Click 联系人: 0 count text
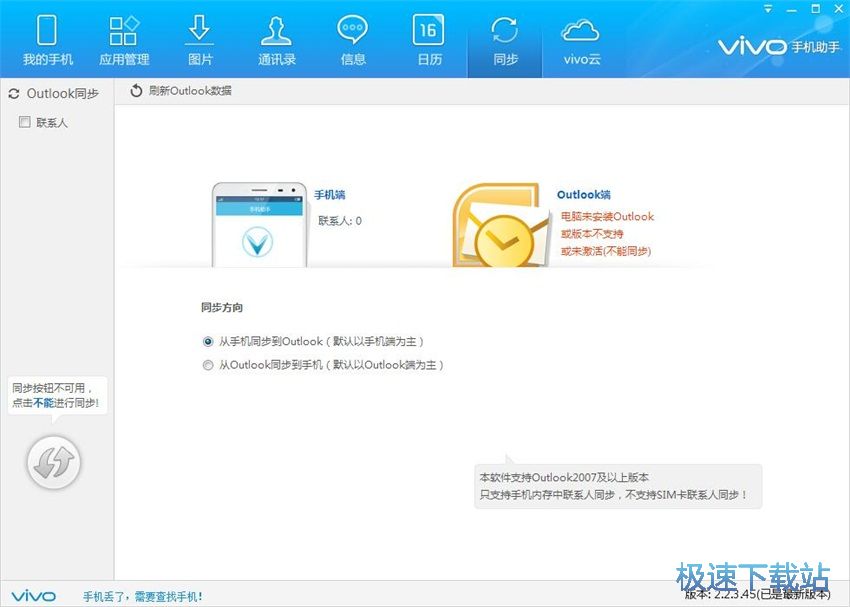Screen dimensions: 850x607 (340, 221)
